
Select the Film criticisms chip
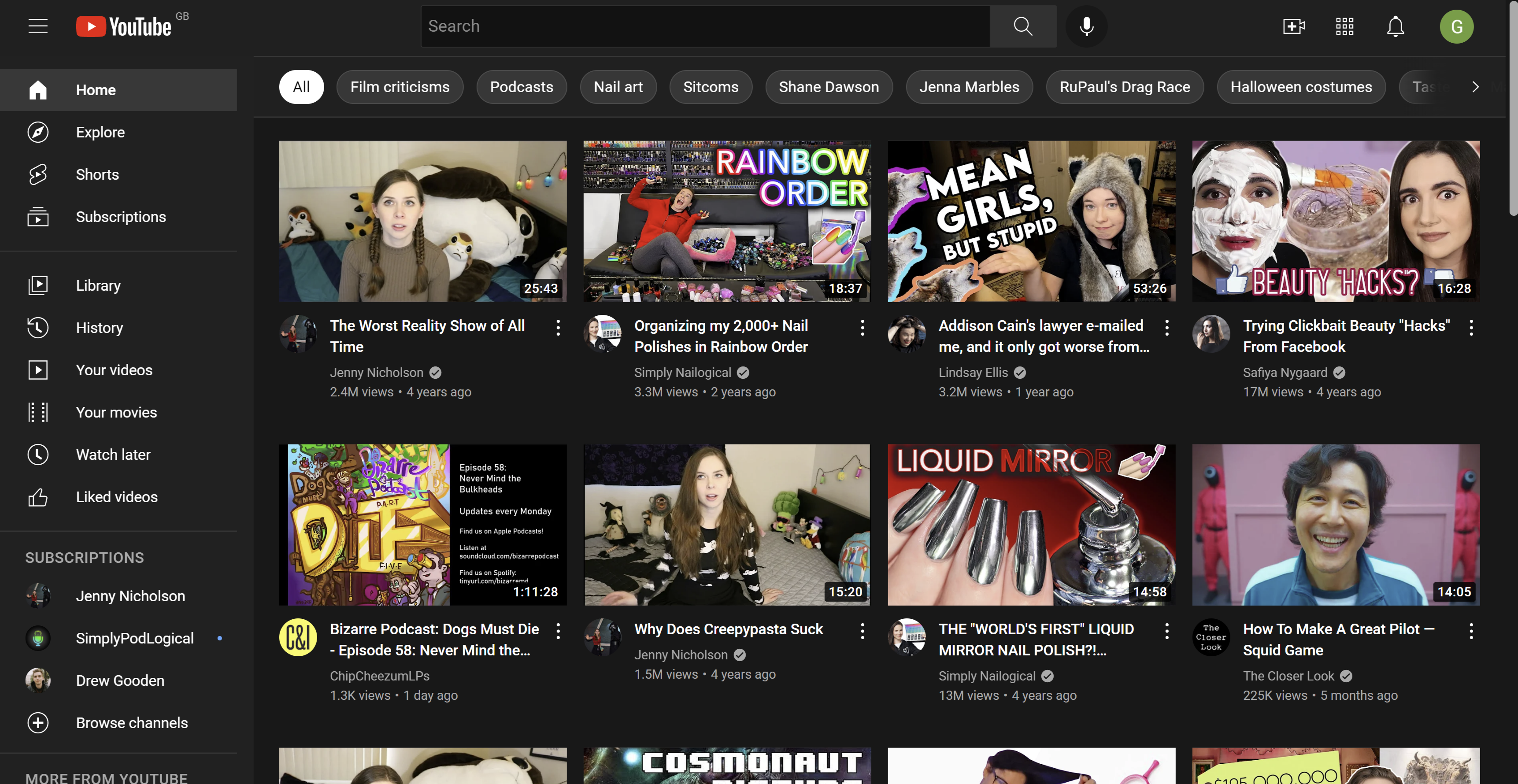click(400, 87)
